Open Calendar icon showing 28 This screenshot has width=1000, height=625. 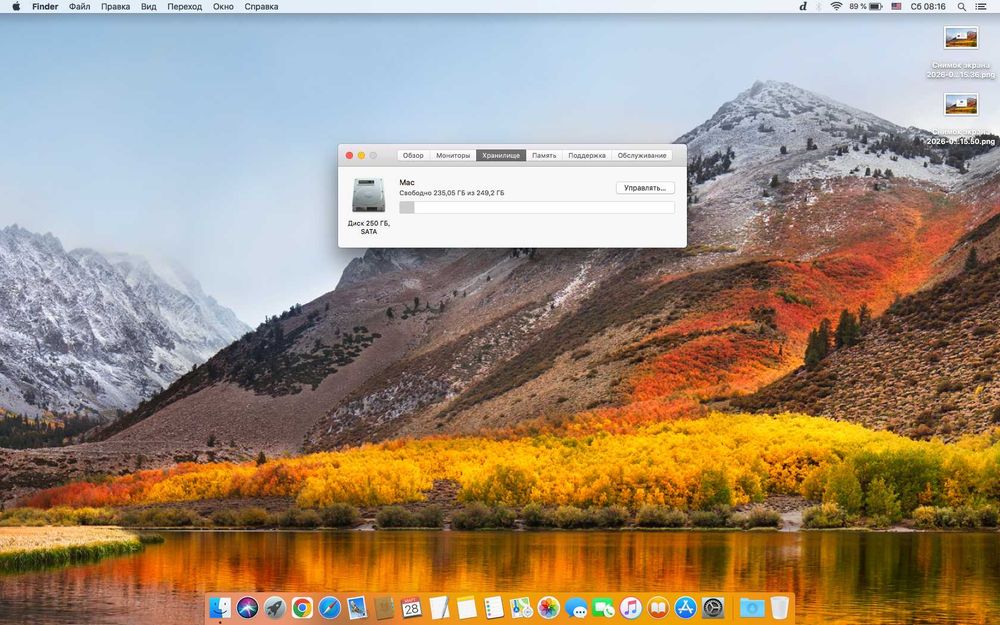tap(411, 608)
